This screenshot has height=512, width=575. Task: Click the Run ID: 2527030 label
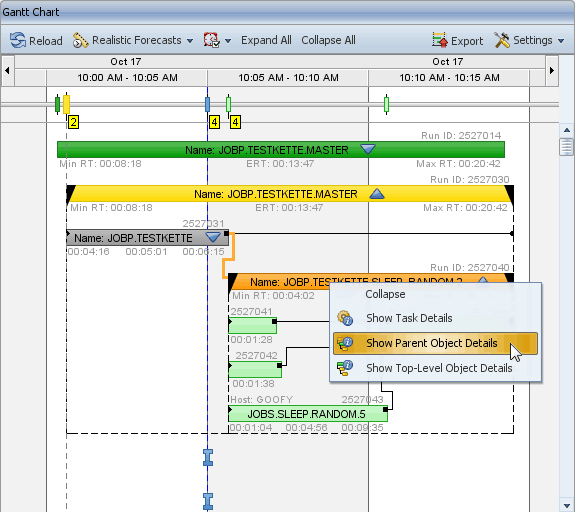pos(469,180)
